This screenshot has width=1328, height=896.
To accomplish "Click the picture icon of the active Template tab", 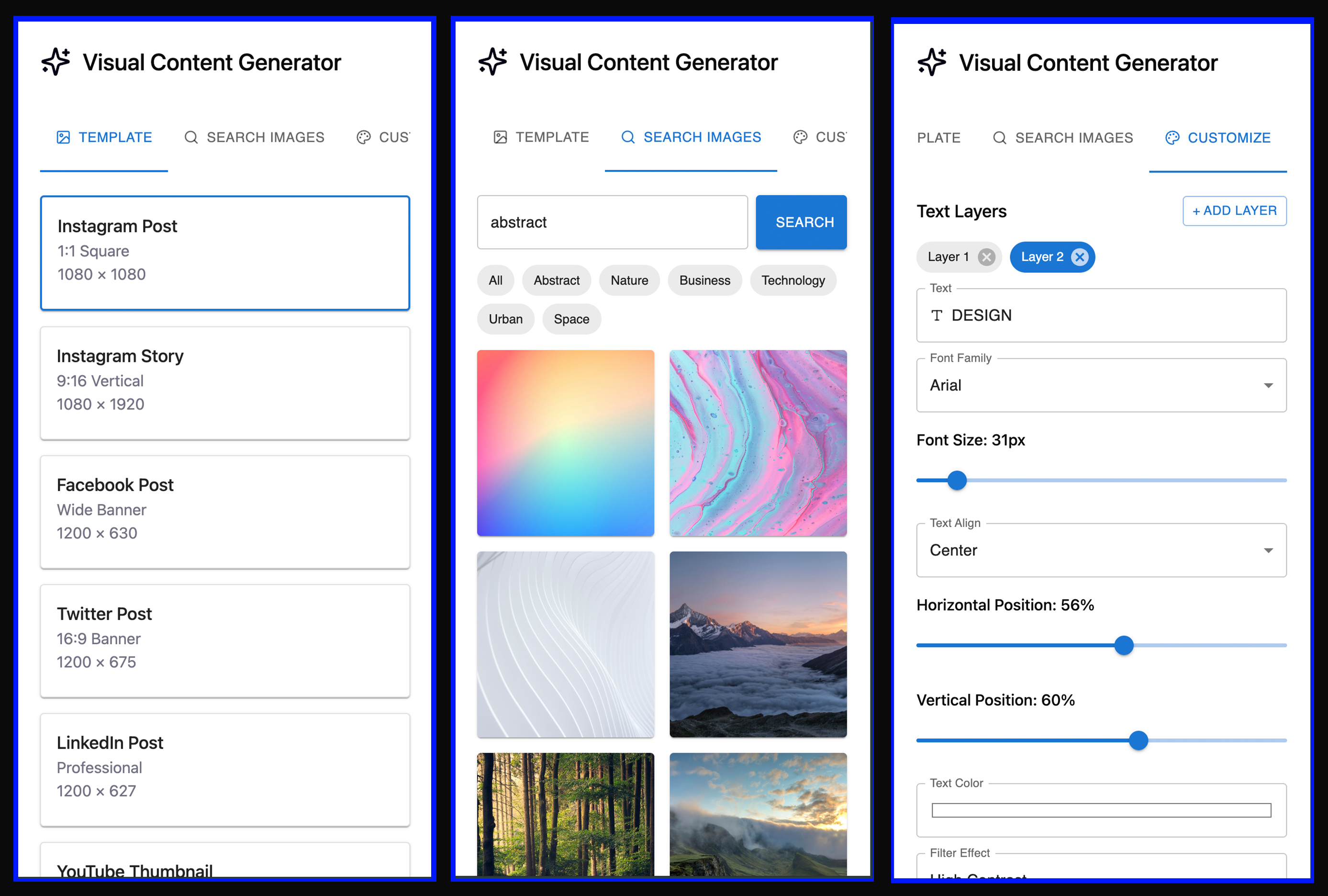I will click(x=63, y=137).
